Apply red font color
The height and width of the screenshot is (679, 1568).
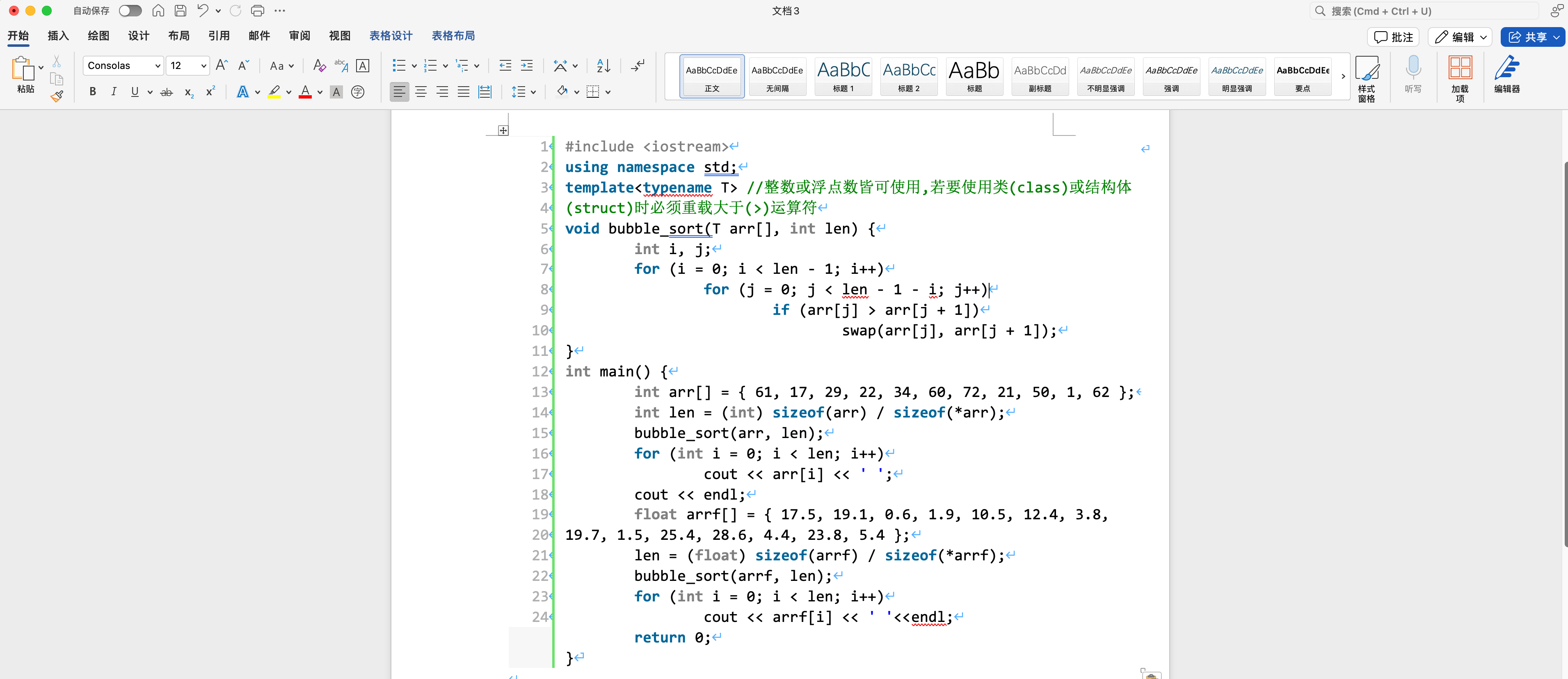click(x=305, y=92)
